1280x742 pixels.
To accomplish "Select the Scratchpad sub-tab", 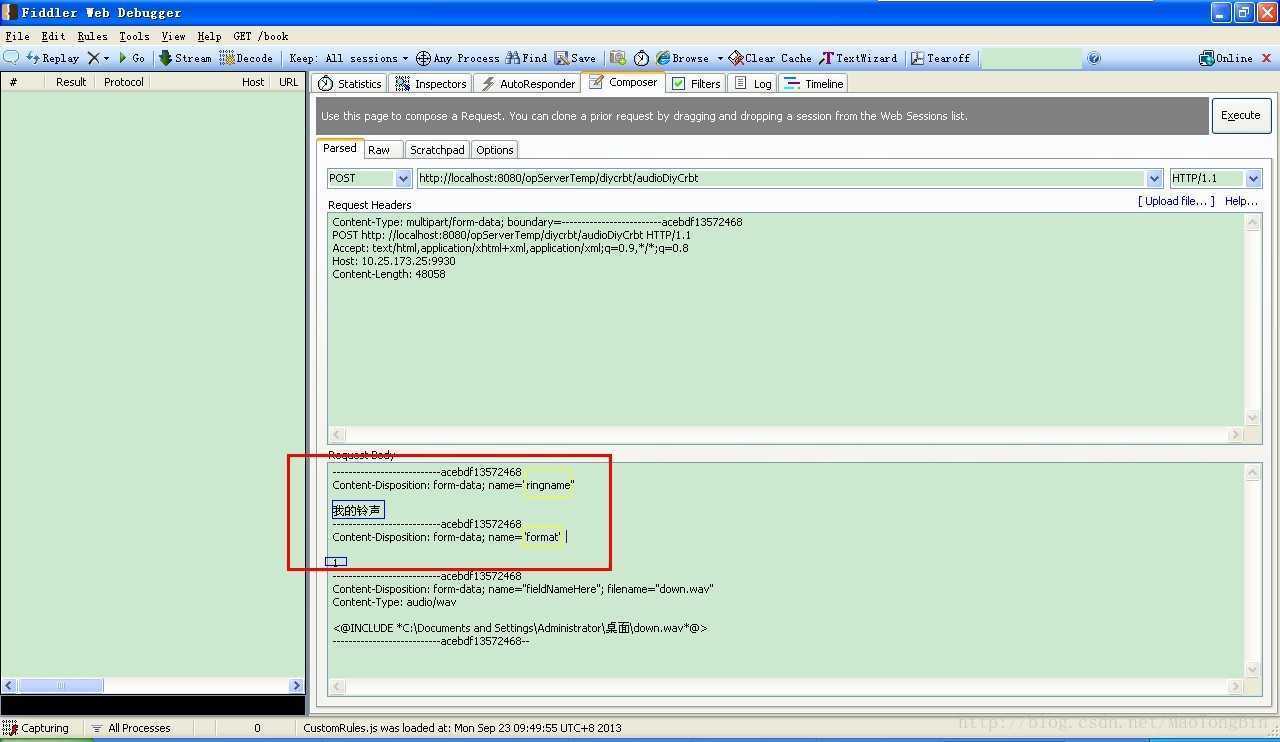I will click(x=437, y=150).
